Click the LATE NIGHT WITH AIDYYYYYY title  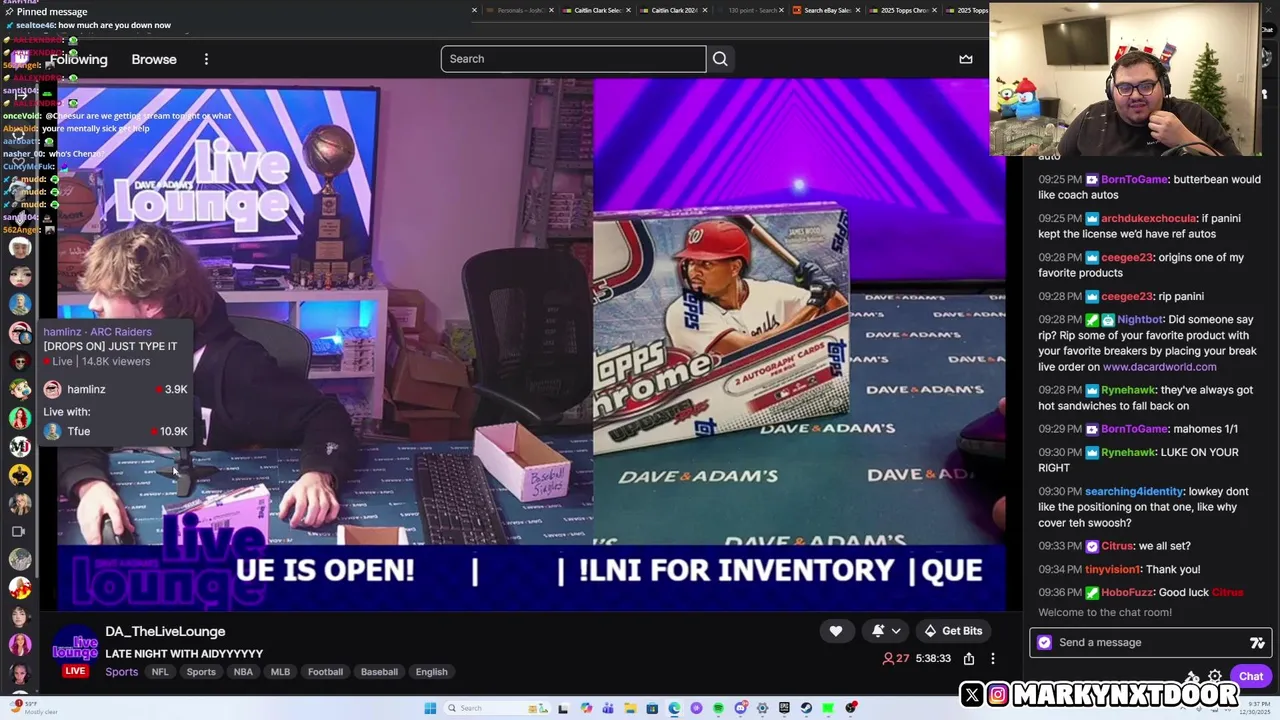(184, 654)
